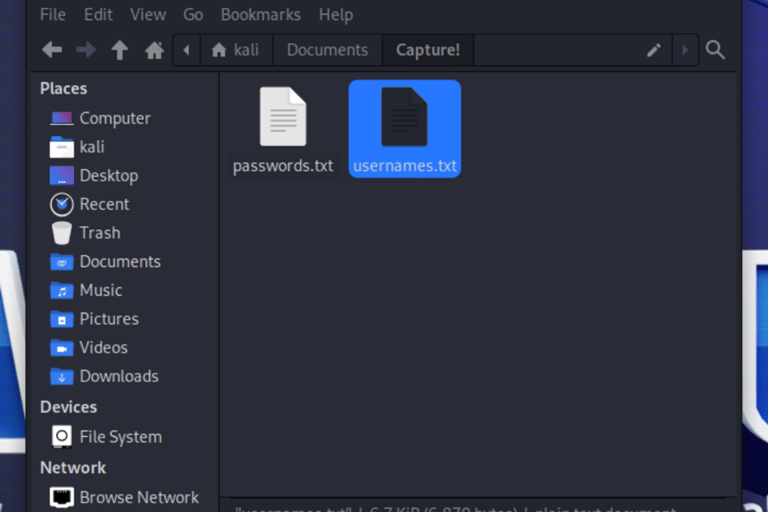768x512 pixels.
Task: Jump to kali in the path bar
Action: click(x=237, y=50)
